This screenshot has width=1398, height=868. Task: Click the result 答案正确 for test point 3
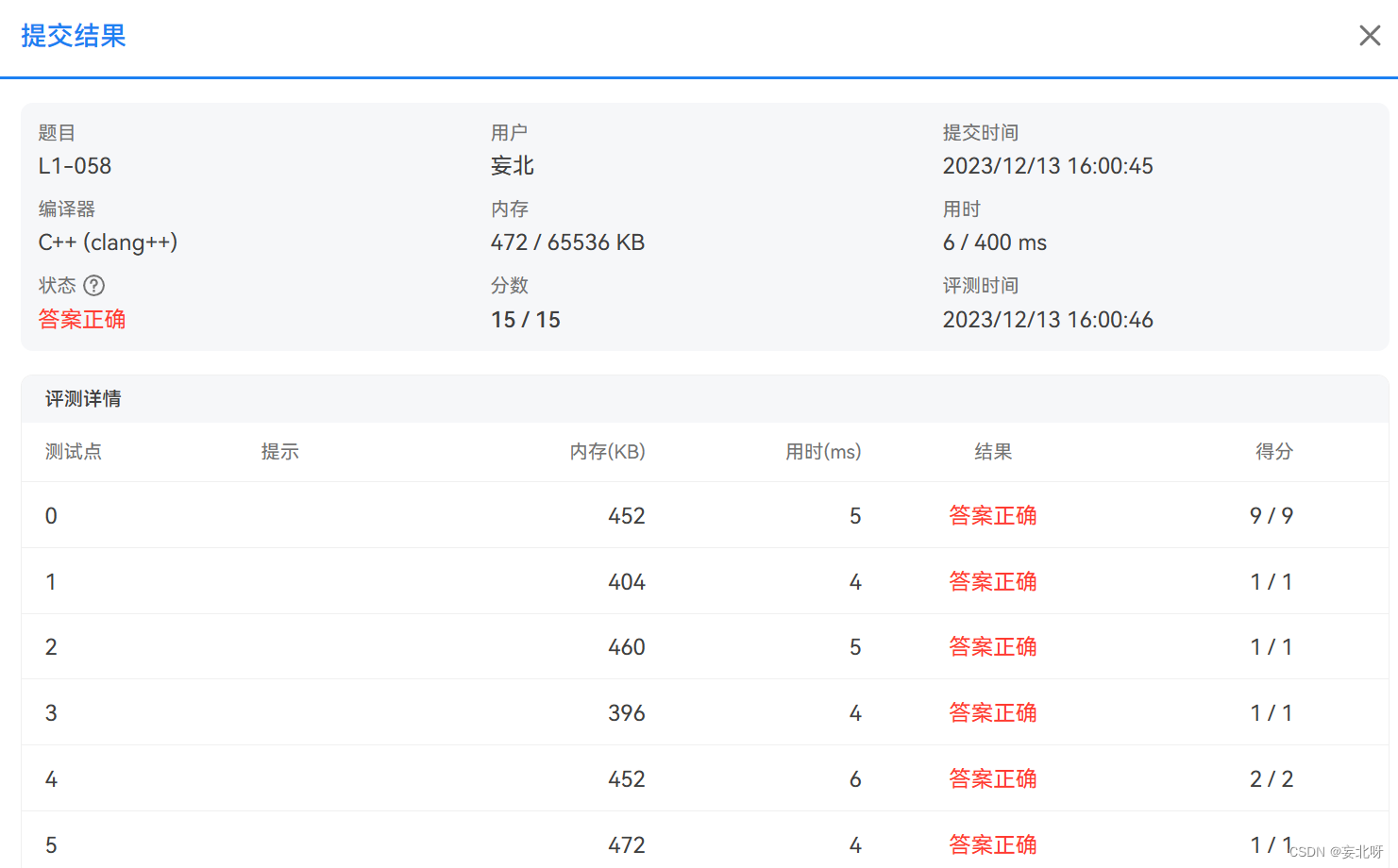(x=993, y=713)
